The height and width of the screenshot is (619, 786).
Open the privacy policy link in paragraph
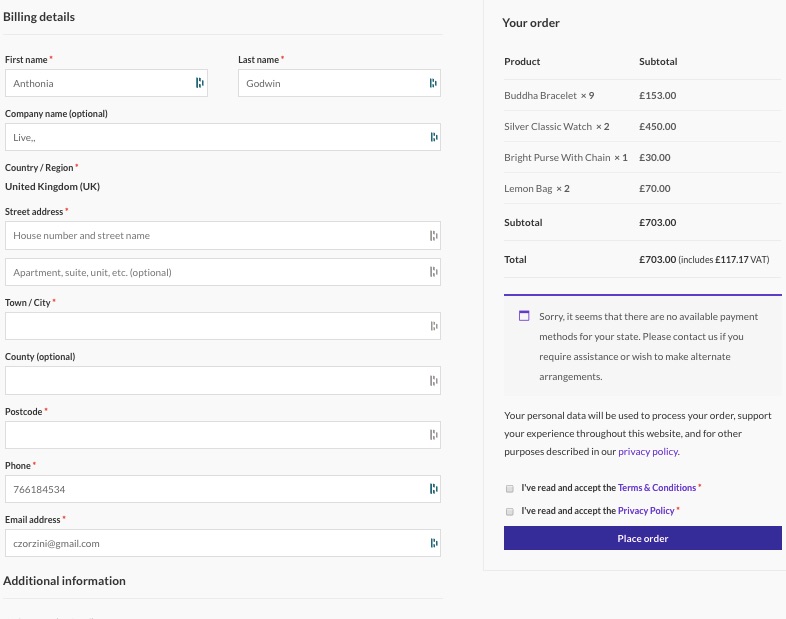click(x=647, y=452)
